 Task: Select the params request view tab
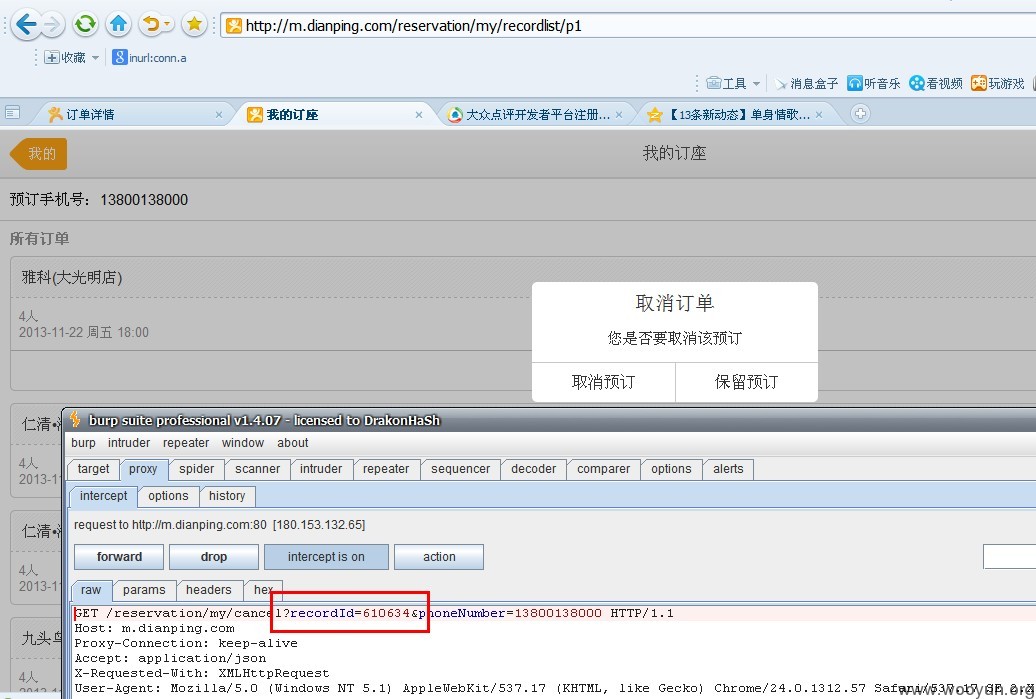click(144, 590)
